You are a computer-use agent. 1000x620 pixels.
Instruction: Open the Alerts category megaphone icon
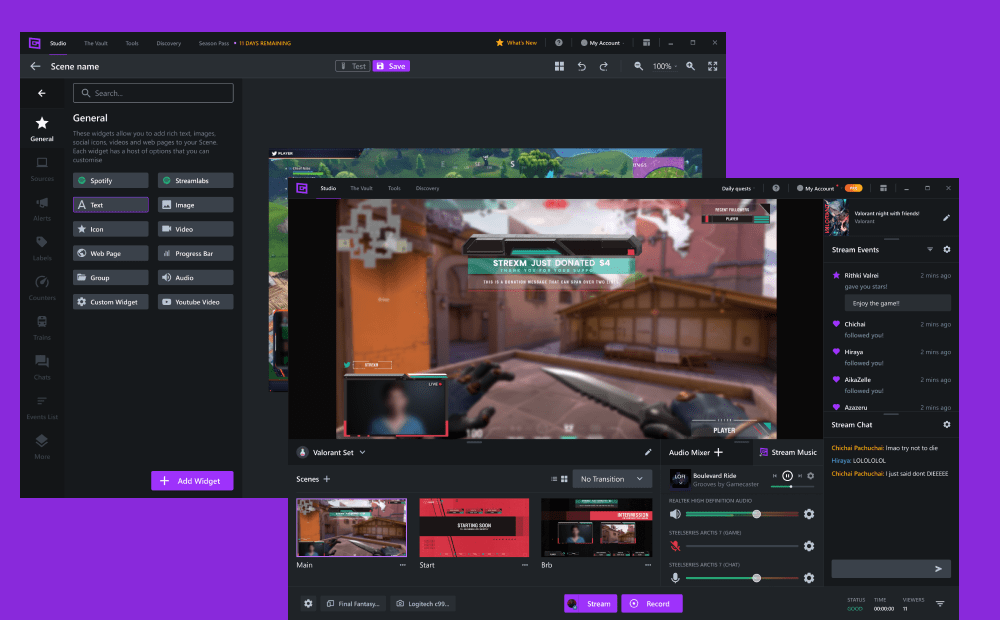click(42, 203)
